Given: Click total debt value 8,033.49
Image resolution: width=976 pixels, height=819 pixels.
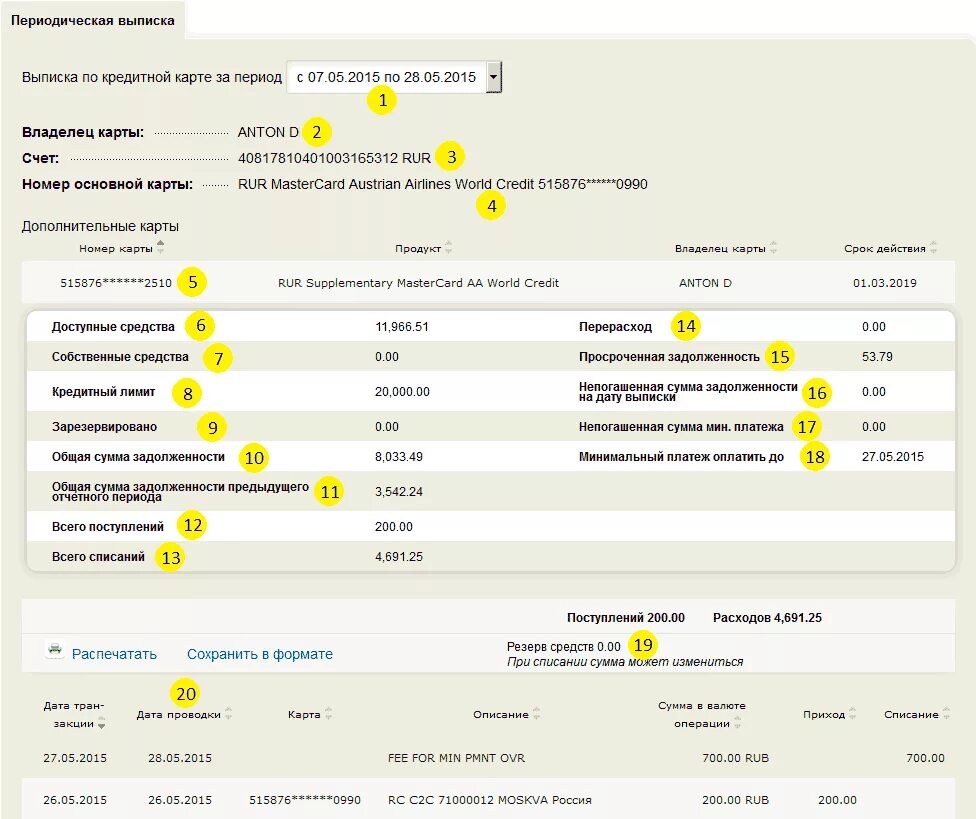Looking at the screenshot, I should [x=398, y=457].
